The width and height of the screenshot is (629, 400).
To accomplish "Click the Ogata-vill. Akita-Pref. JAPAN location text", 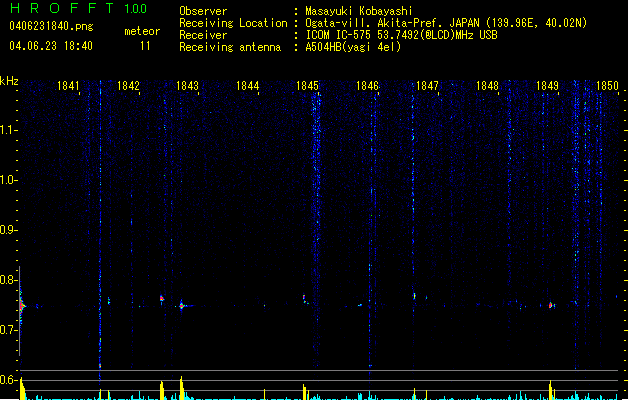I will click(446, 23).
